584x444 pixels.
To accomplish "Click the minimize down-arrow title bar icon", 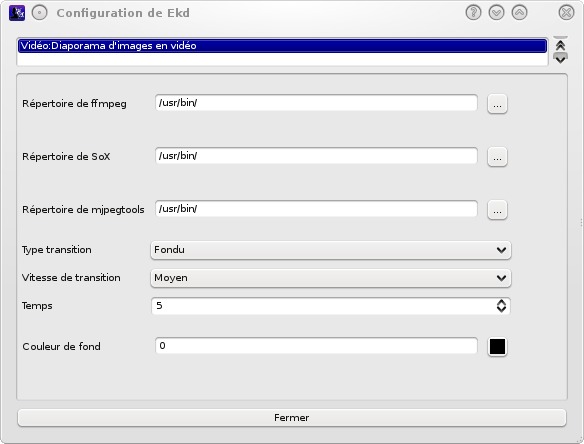I will point(496,13).
